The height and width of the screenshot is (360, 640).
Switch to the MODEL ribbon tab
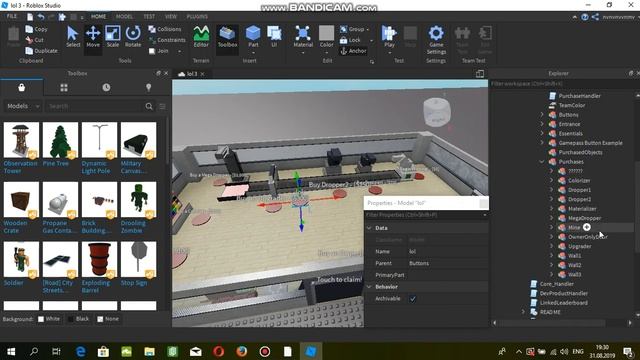tap(124, 17)
